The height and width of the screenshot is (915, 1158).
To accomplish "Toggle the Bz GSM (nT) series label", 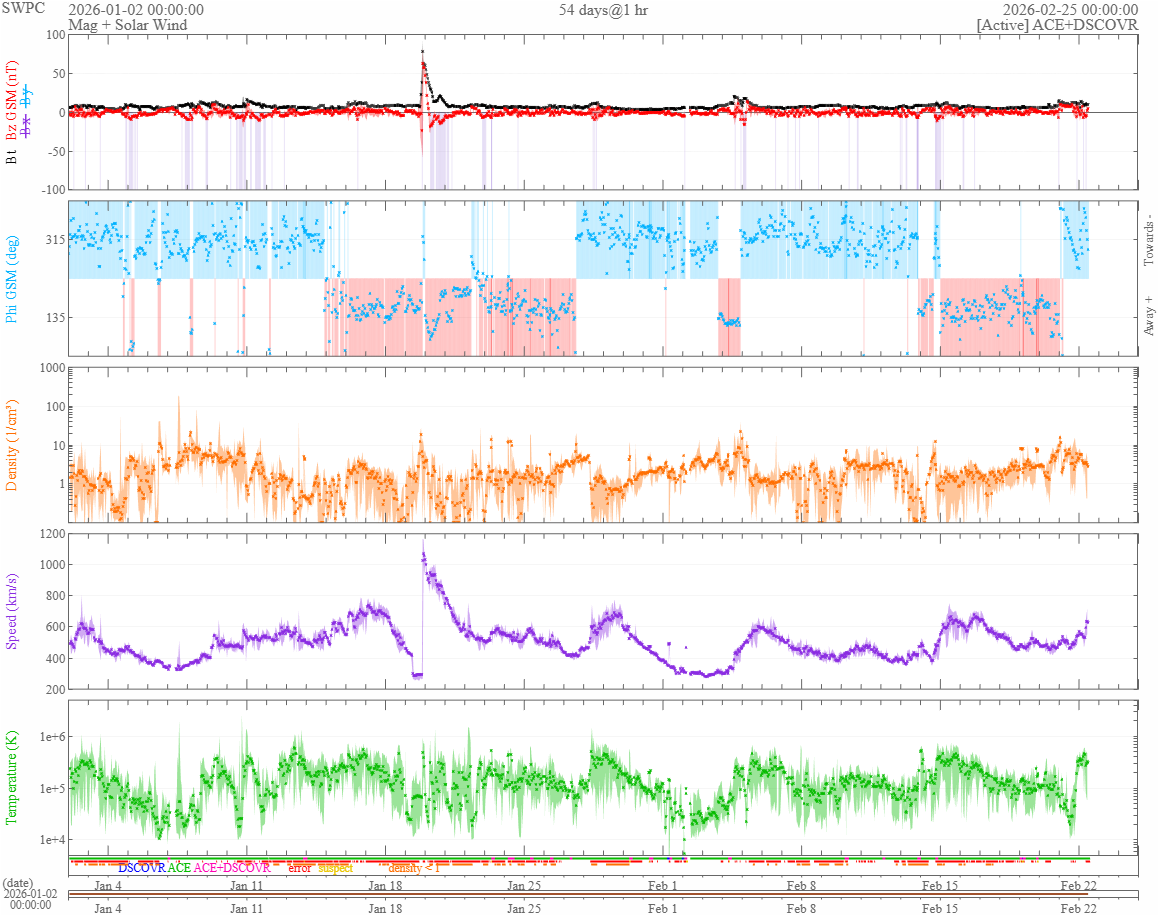I will click(11, 100).
